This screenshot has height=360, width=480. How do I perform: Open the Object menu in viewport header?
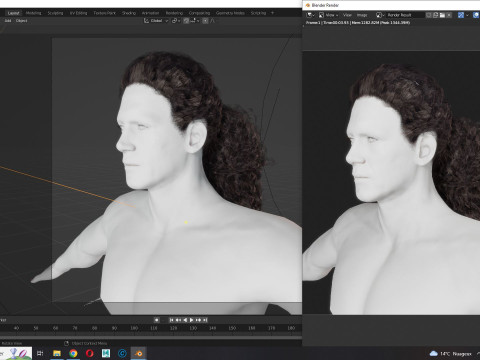[x=22, y=21]
